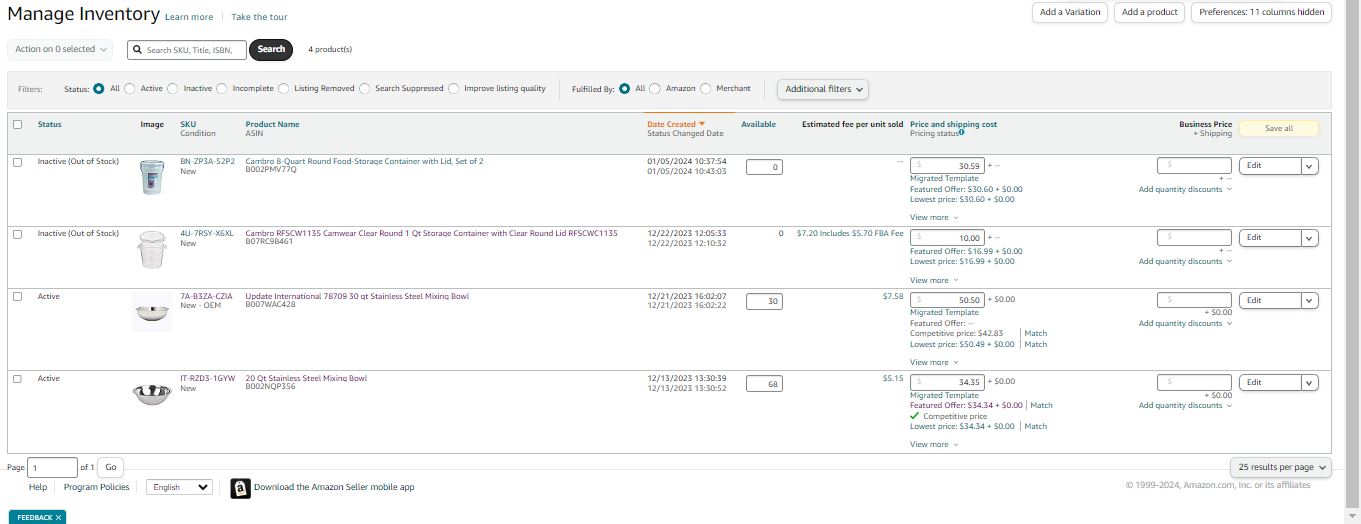Click the Search button
Viewport: 1361px width, 524px height.
pos(271,49)
